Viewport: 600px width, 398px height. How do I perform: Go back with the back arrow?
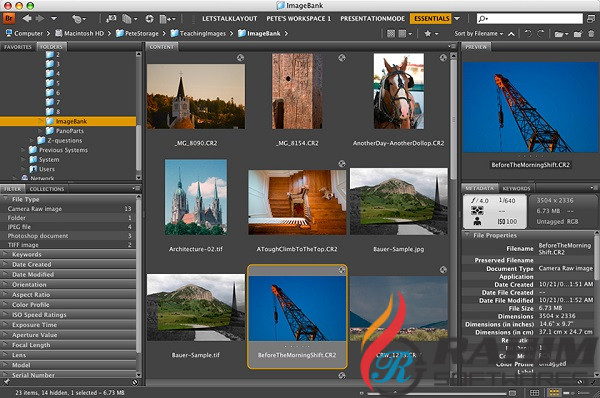click(26, 18)
